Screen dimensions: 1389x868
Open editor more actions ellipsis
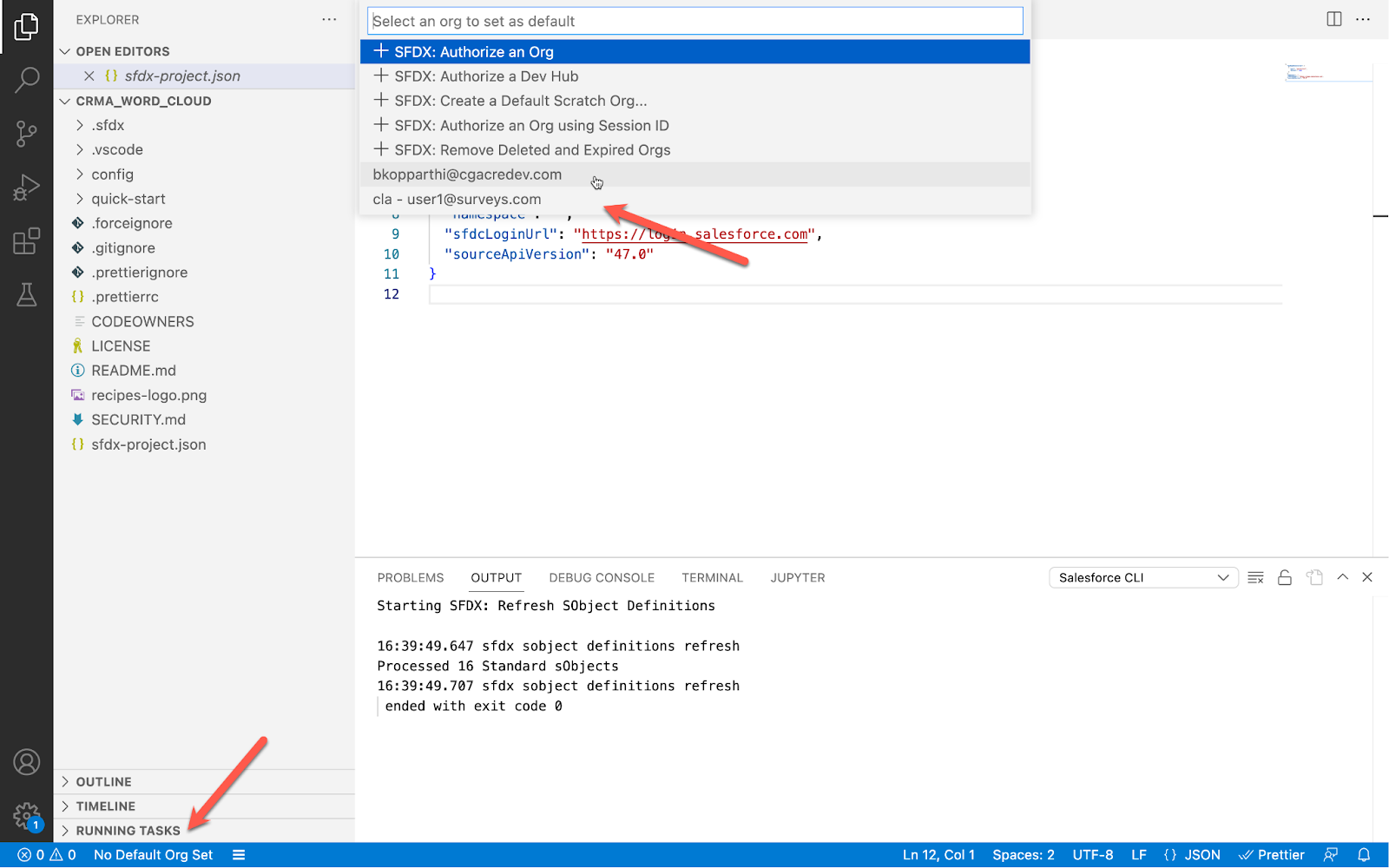click(1363, 19)
